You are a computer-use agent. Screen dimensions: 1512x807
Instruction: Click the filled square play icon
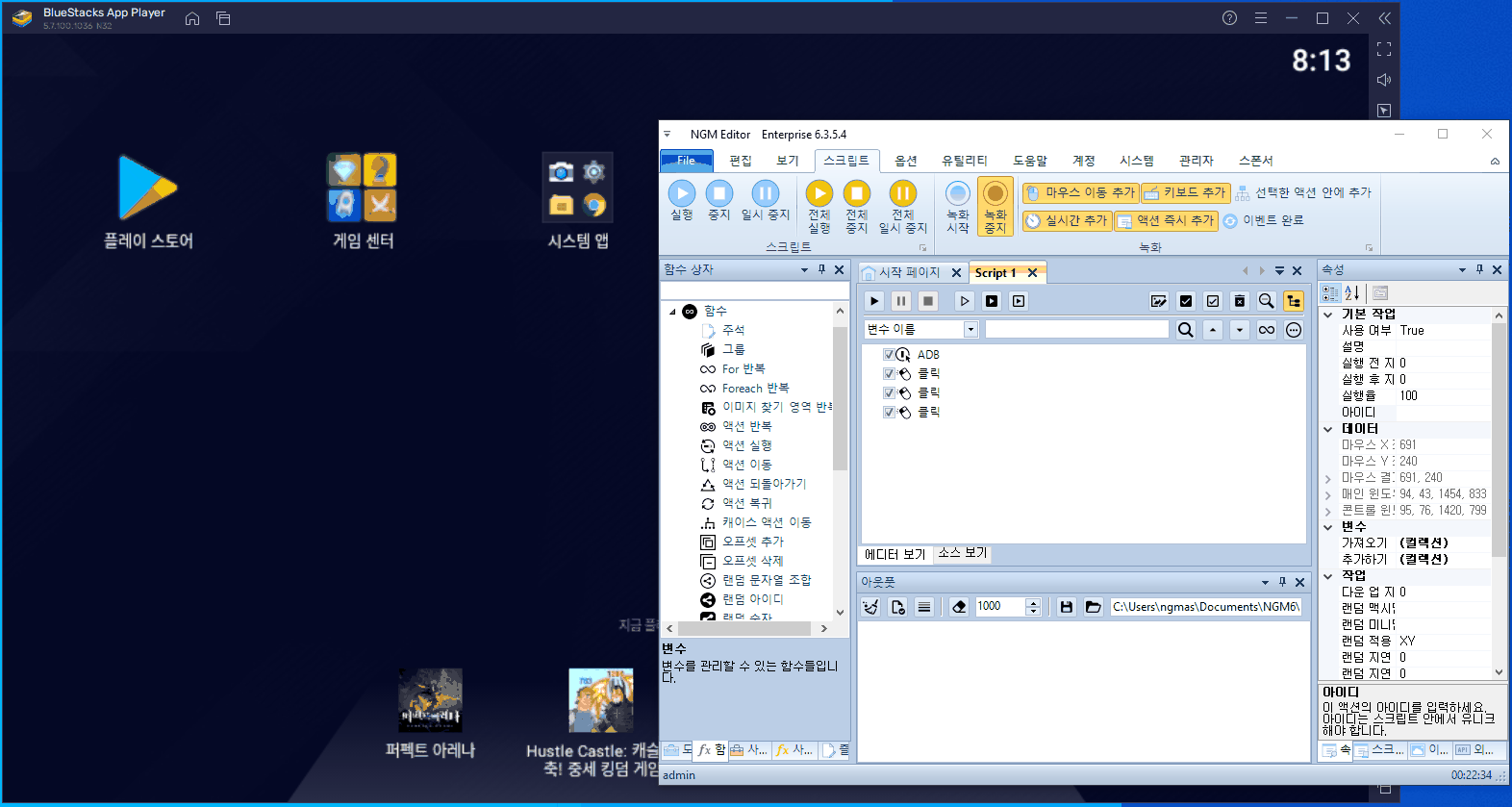pos(992,301)
